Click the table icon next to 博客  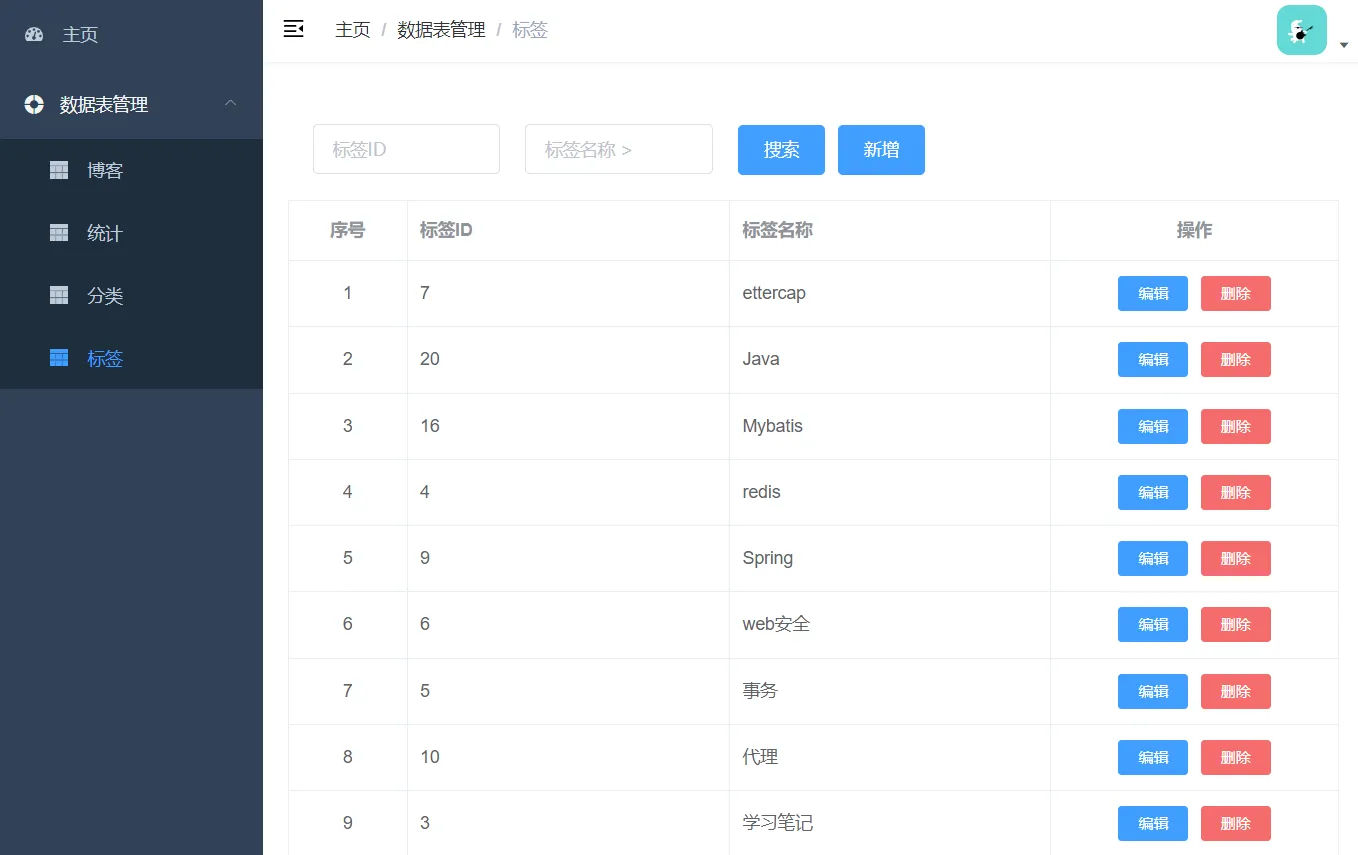click(x=59, y=170)
